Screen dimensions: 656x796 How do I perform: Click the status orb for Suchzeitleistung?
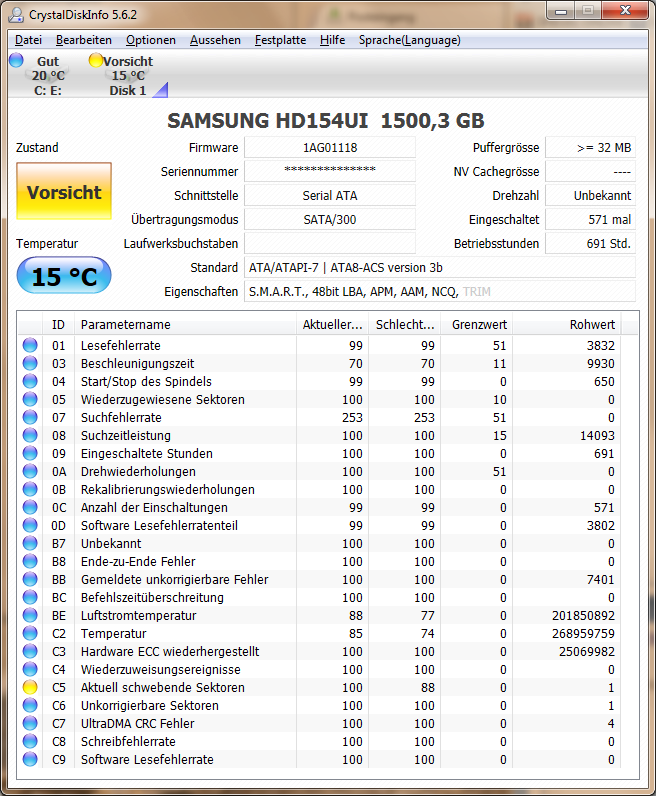(30, 436)
